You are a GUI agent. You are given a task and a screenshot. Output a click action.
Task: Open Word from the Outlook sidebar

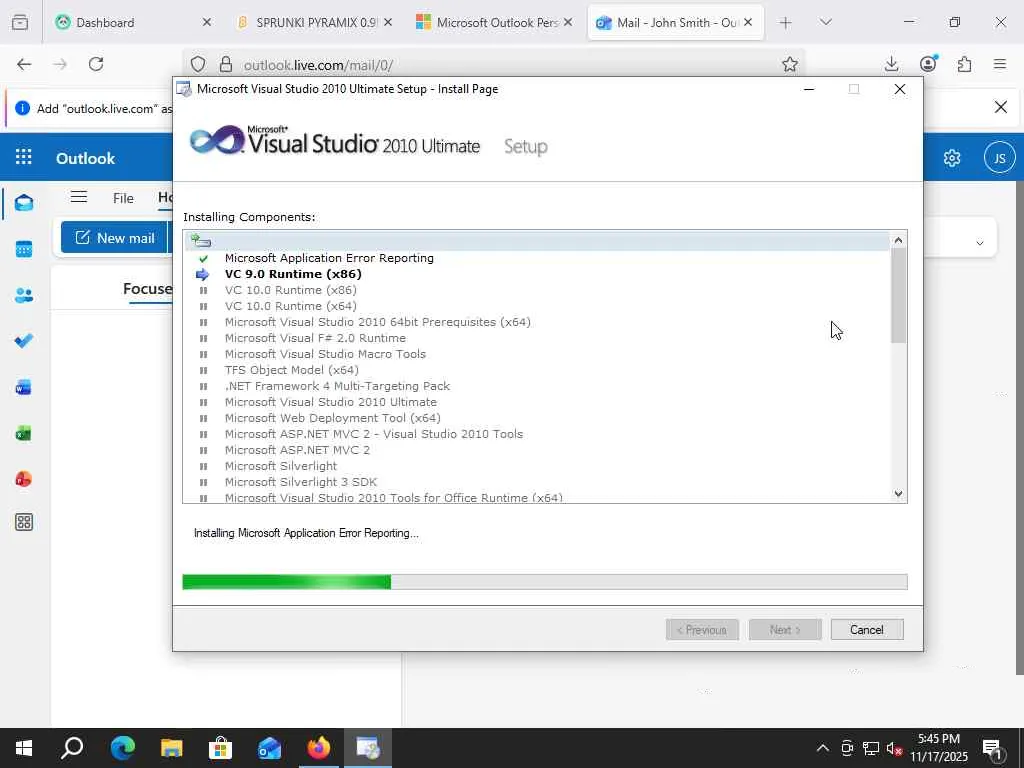24,387
